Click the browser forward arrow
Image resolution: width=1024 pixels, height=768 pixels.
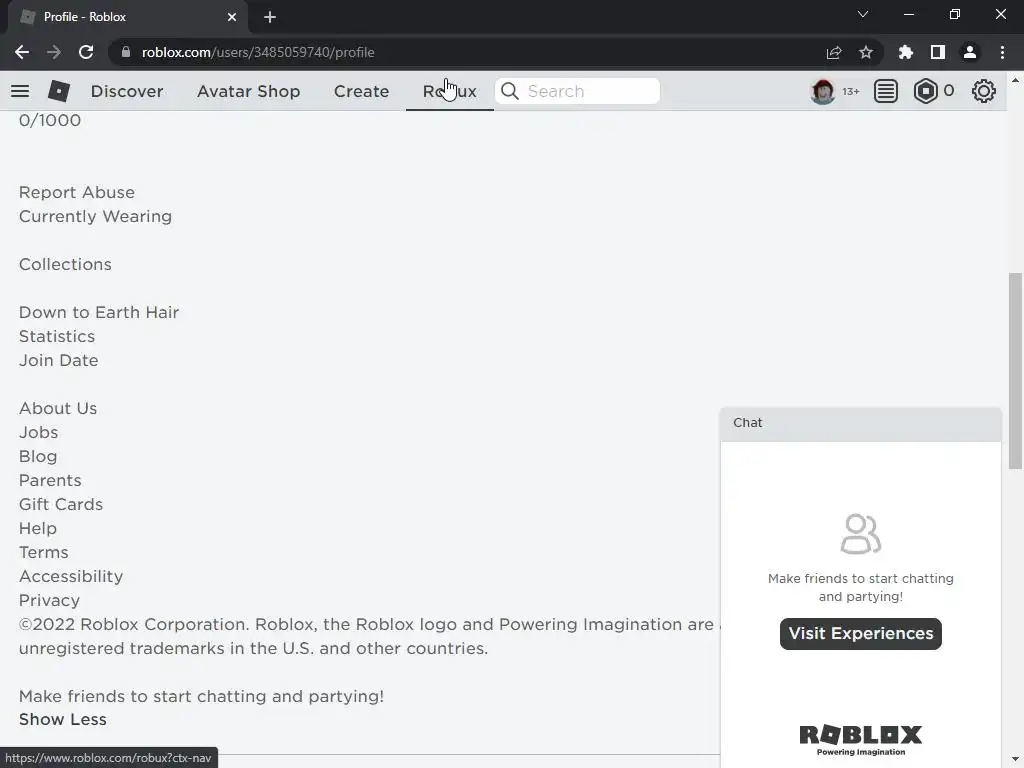point(54,52)
